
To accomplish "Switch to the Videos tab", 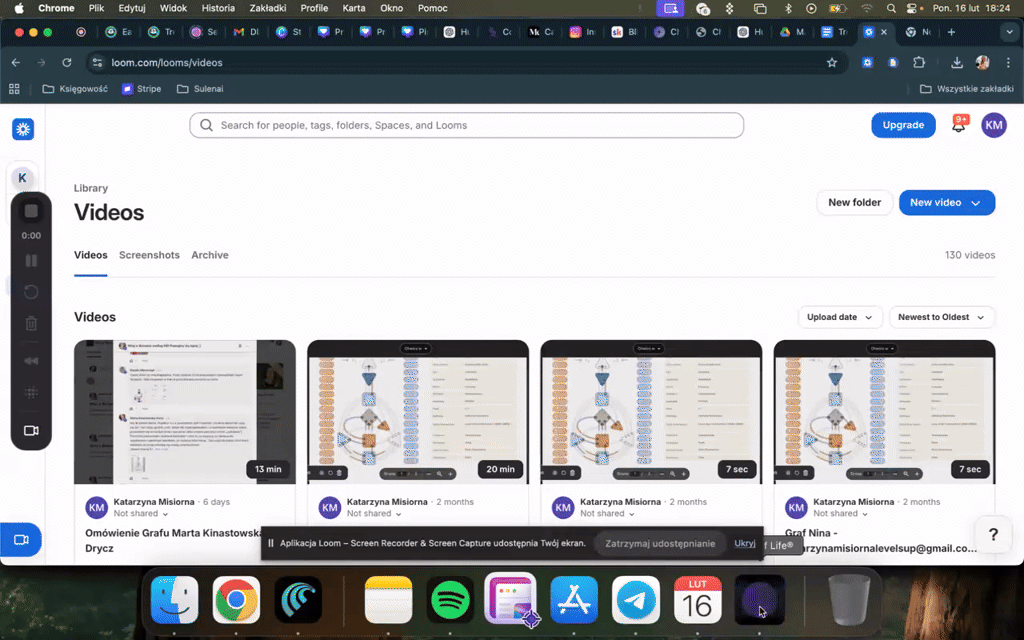I will (90, 255).
